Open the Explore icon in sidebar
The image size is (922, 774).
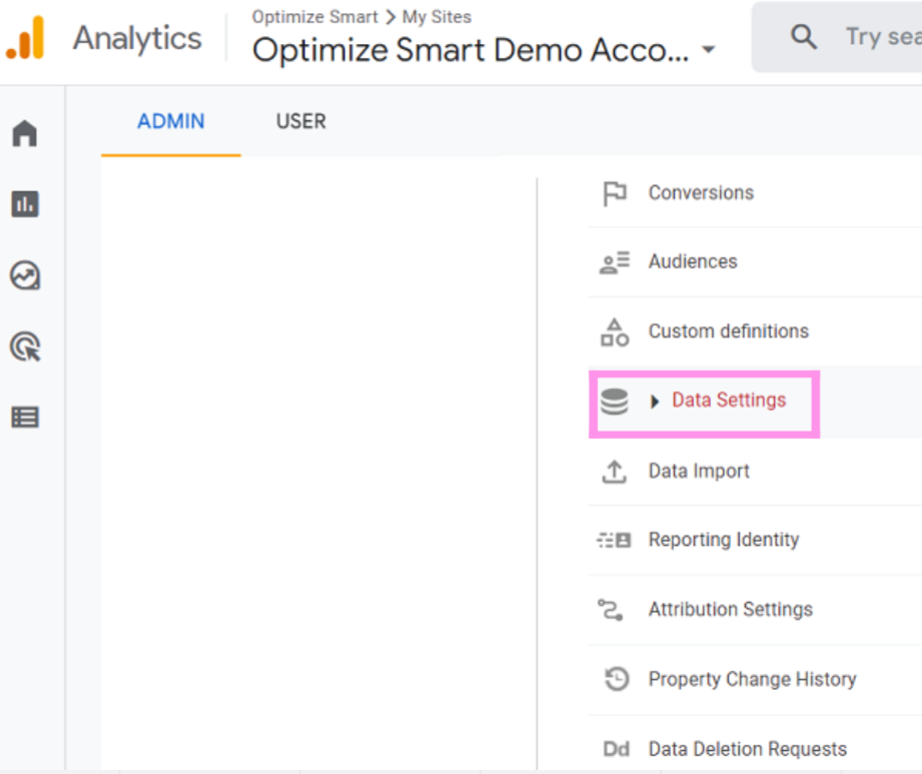pyautogui.click(x=25, y=275)
